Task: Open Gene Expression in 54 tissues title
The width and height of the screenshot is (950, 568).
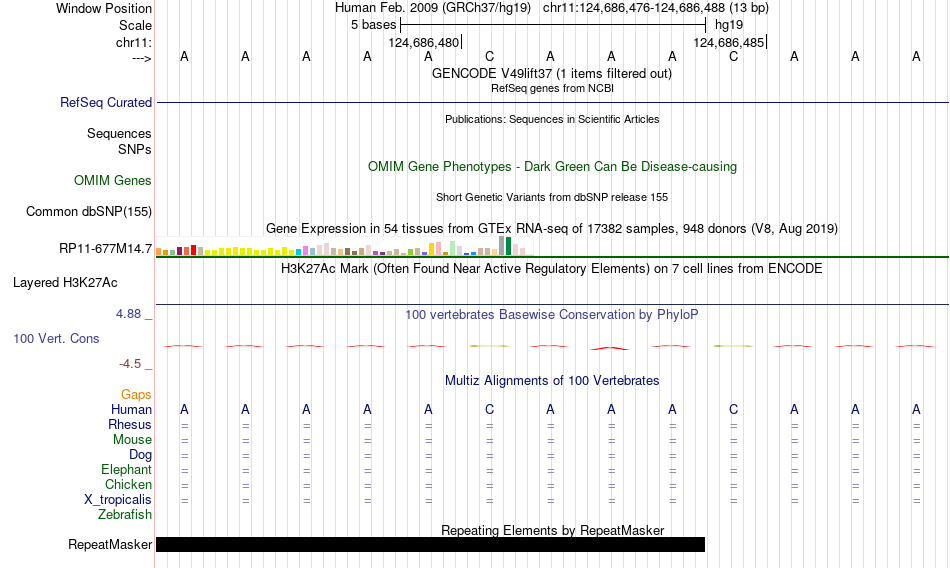Action: [x=552, y=229]
